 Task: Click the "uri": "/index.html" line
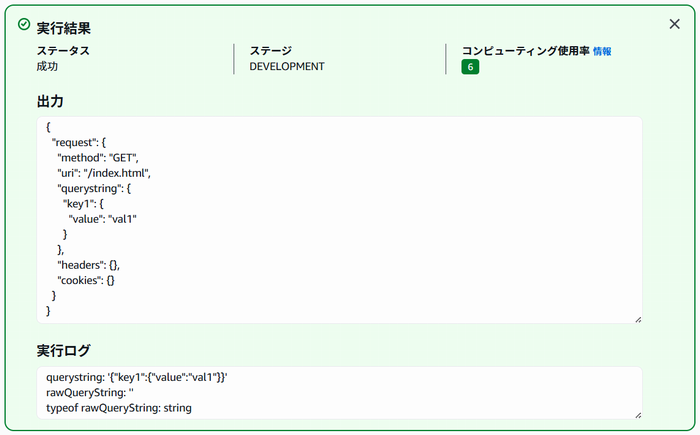104,173
